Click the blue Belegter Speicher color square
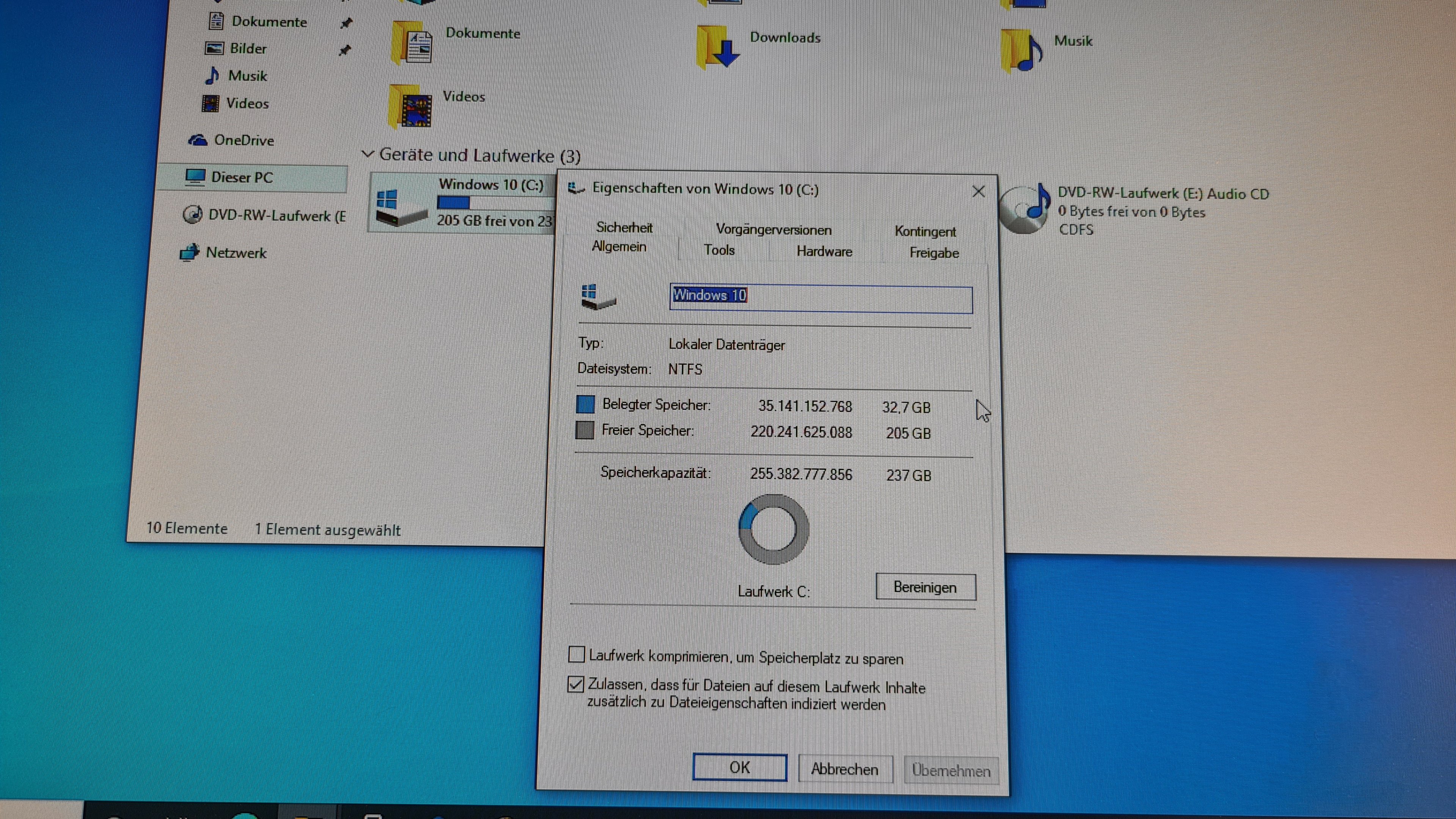This screenshot has width=1456, height=819. tap(585, 404)
